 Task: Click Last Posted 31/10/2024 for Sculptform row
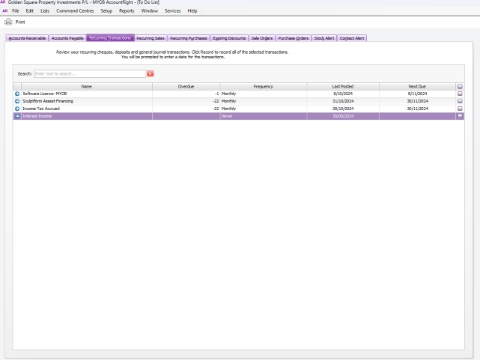pos(343,101)
